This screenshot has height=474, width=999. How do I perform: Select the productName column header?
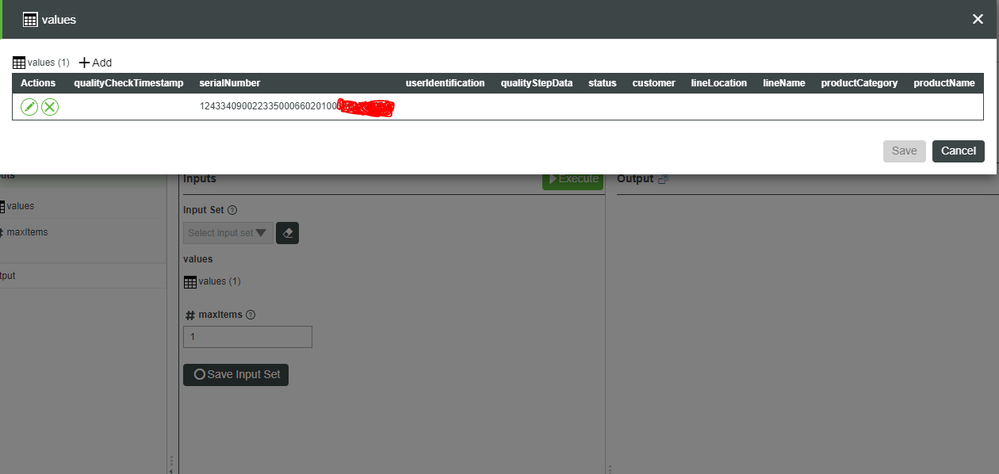coord(944,83)
